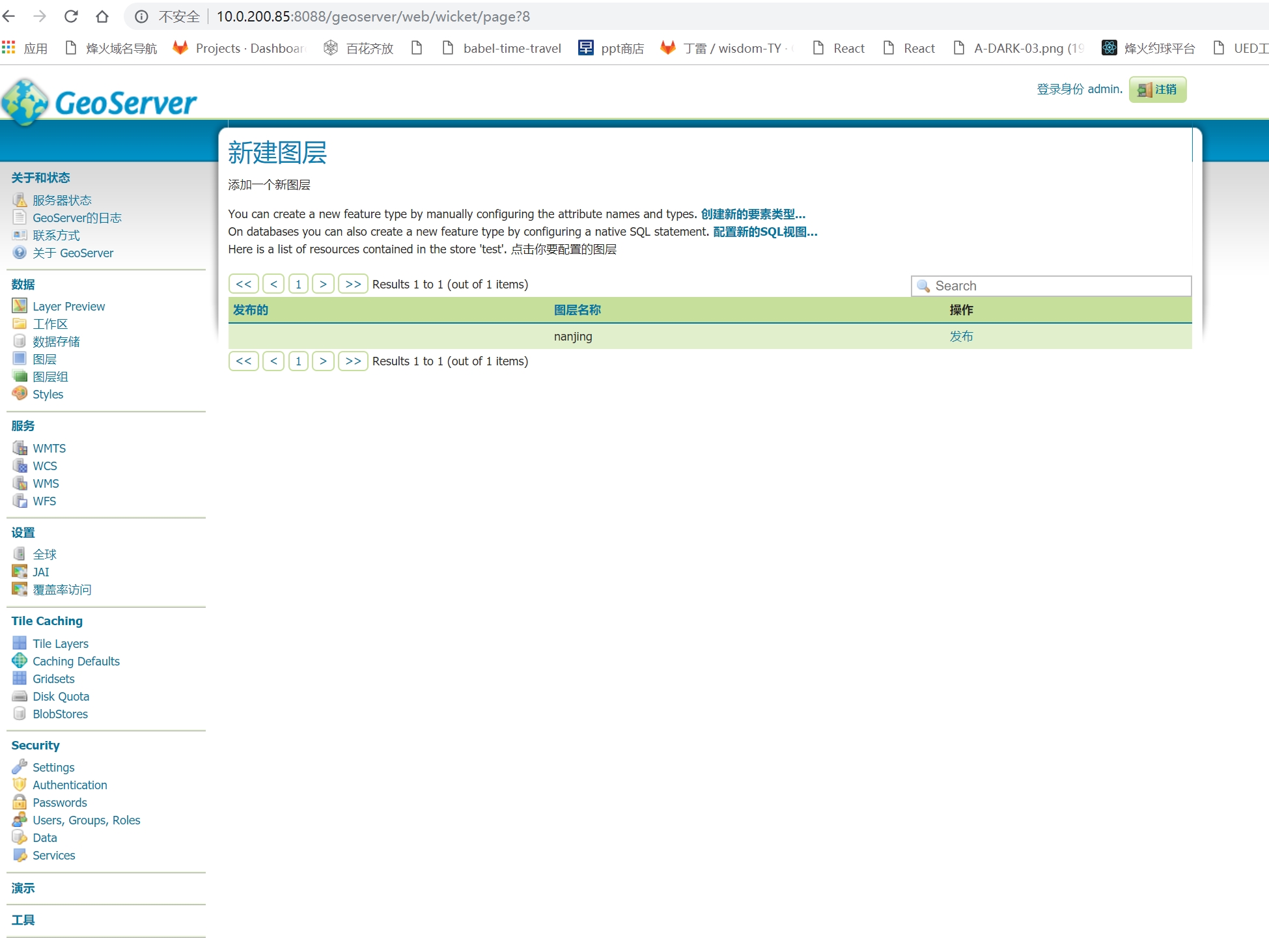Click 发布 to publish the nanjing layer
This screenshot has width=1269, height=952.
(962, 337)
